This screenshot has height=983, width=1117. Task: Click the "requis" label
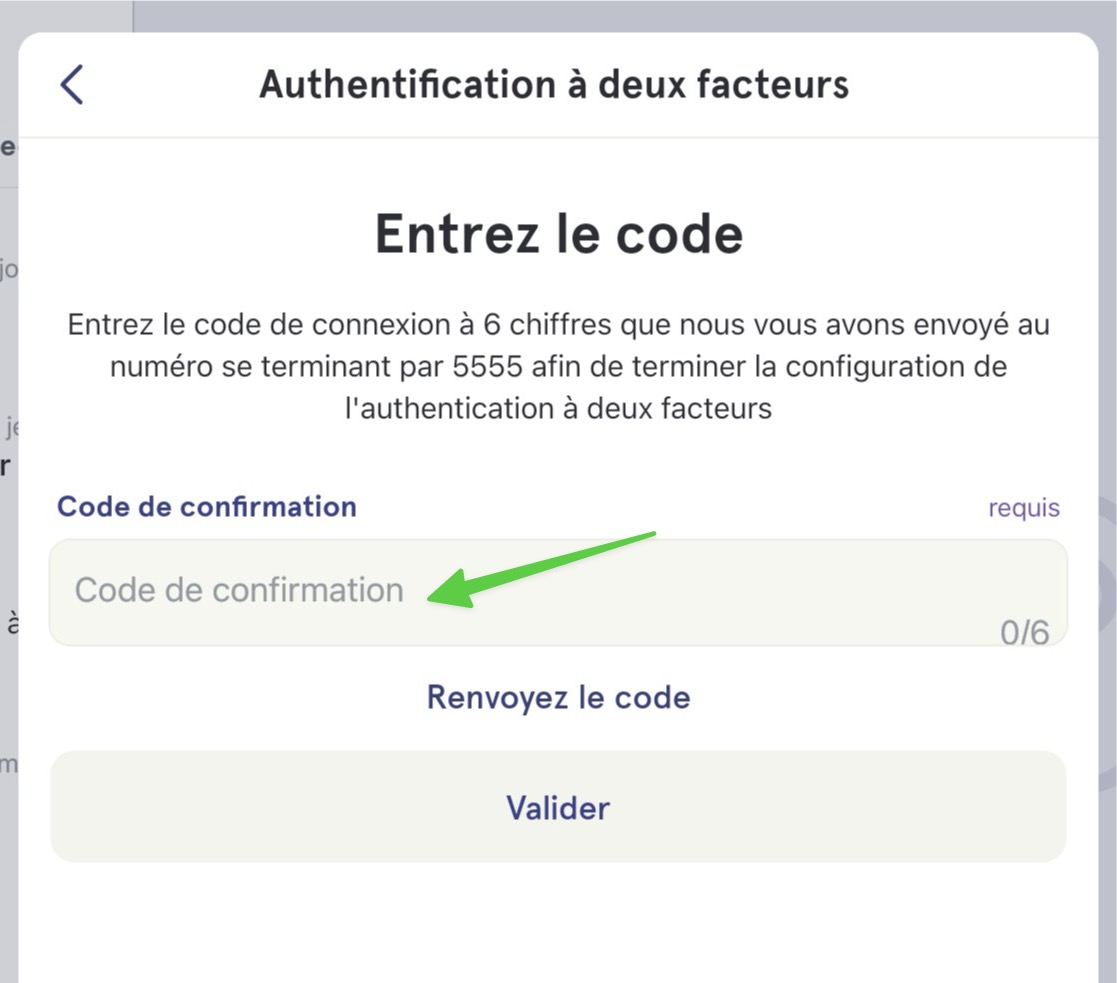click(x=1024, y=509)
